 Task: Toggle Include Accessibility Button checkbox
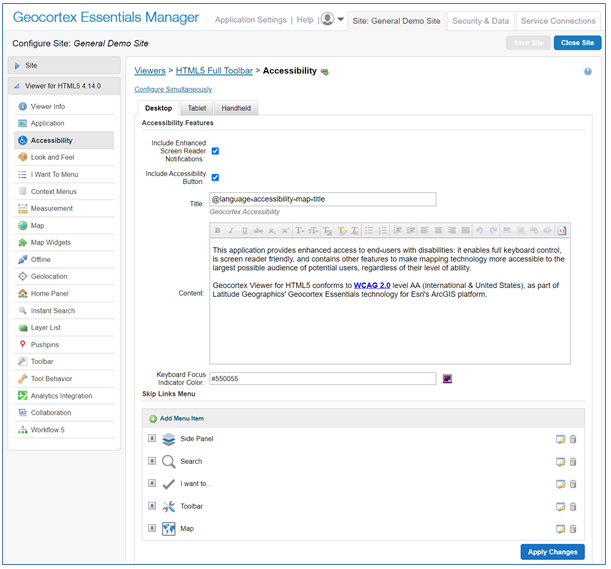(215, 177)
